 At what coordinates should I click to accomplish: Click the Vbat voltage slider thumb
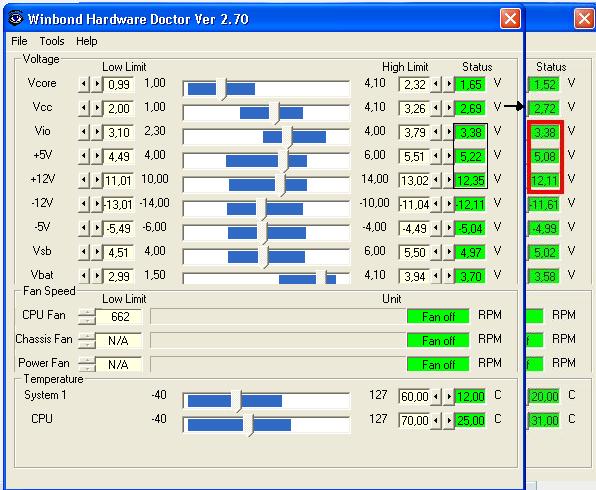point(321,278)
